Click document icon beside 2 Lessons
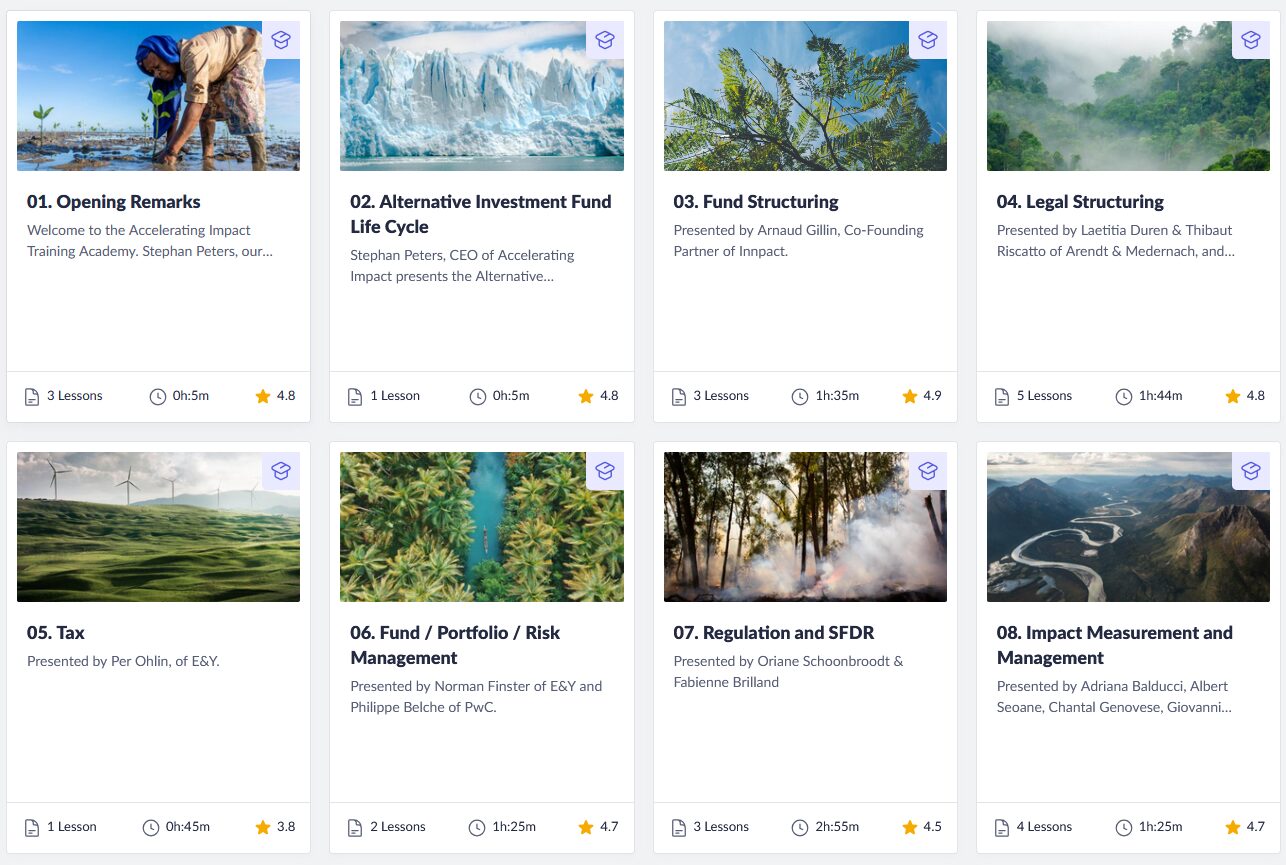This screenshot has height=865, width=1286. point(355,828)
